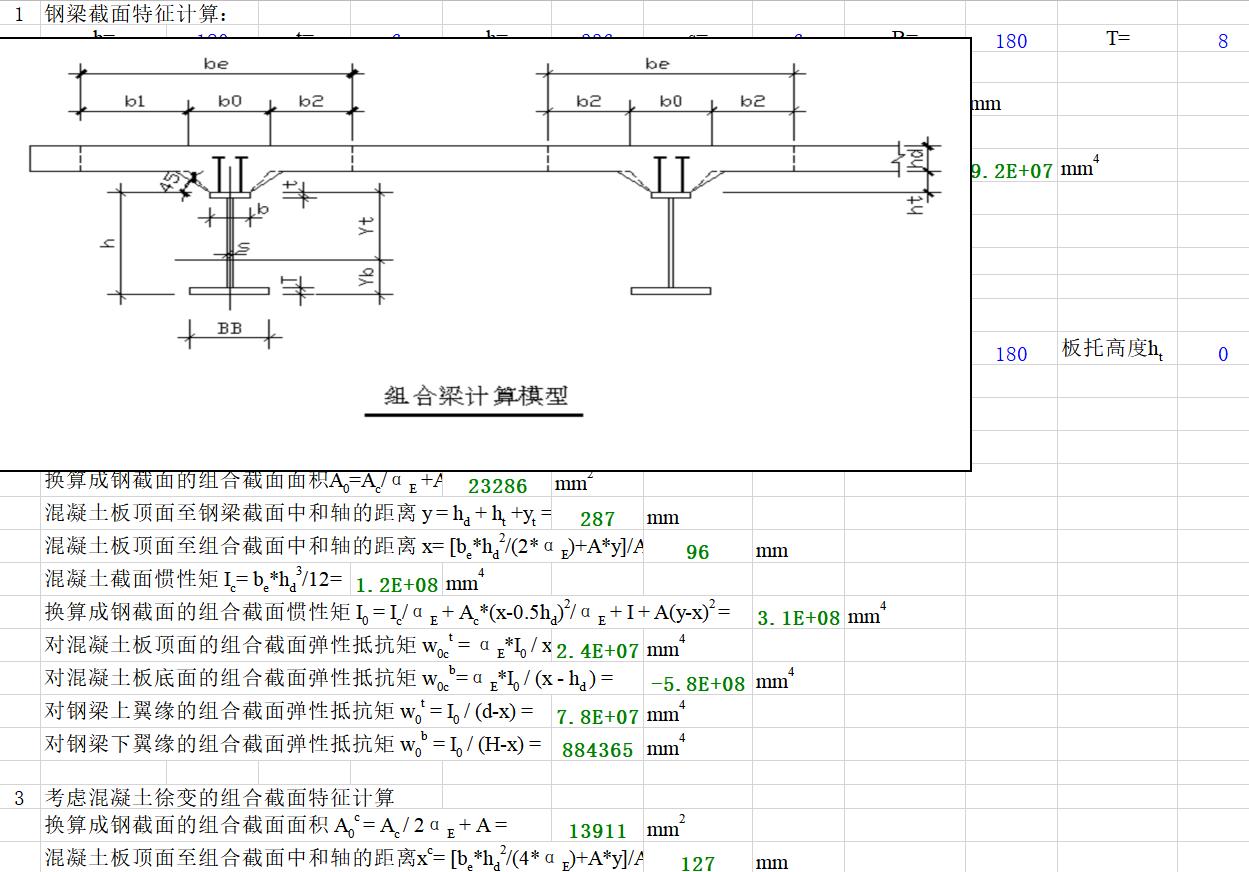Select the result value 2.4E+07
This screenshot has height=872, width=1249.
pyautogui.click(x=597, y=651)
